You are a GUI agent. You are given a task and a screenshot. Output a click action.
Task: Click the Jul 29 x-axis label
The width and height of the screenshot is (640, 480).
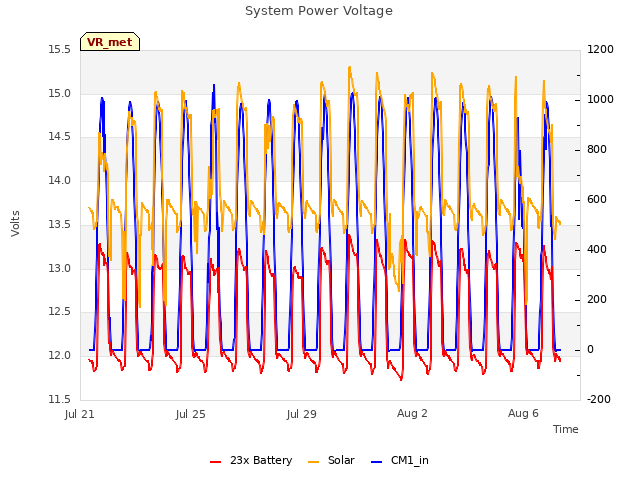point(302,414)
